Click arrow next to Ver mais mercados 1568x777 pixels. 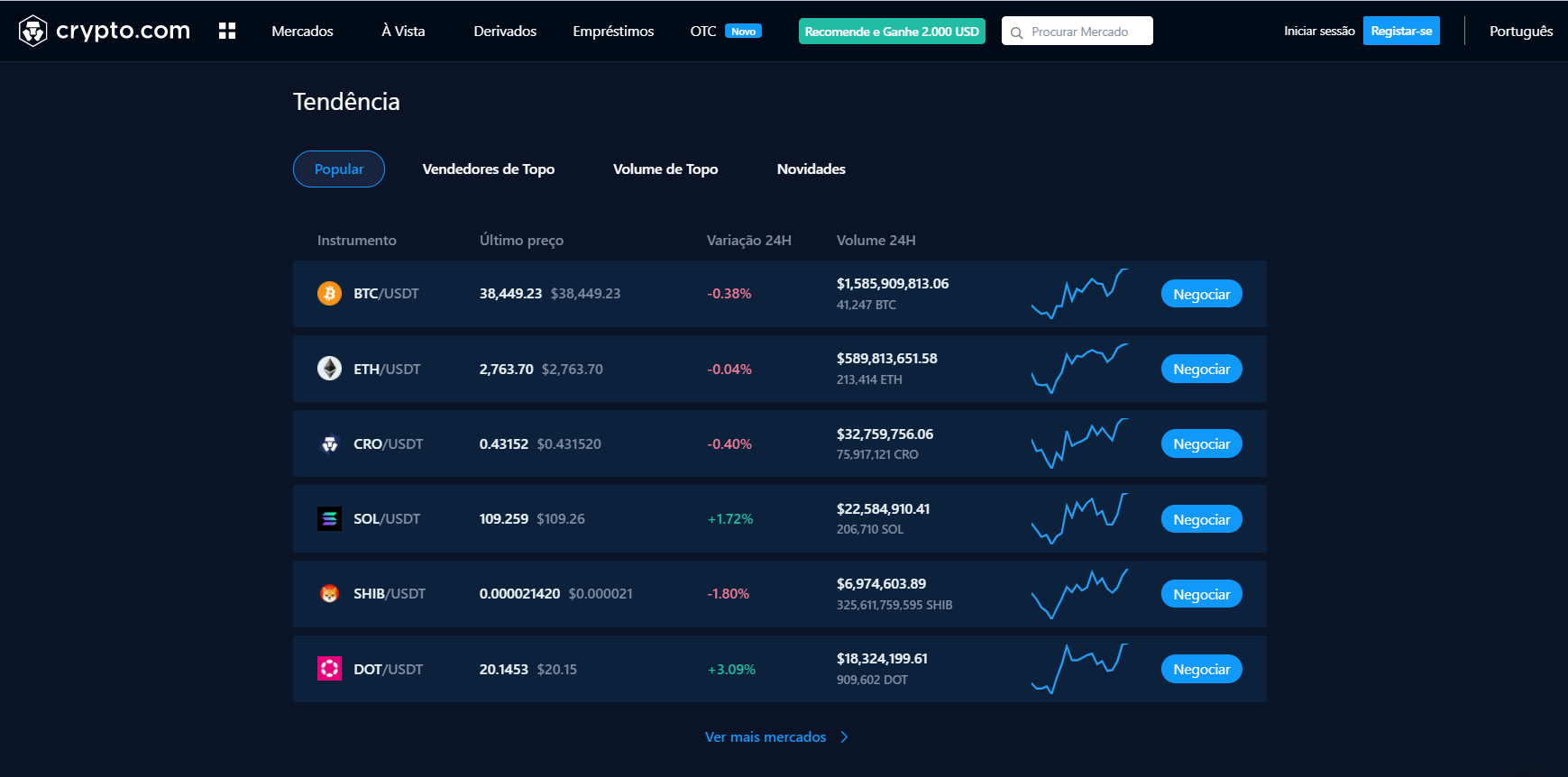tap(844, 737)
